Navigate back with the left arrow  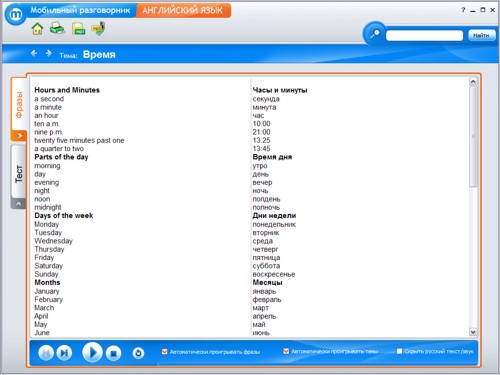point(34,53)
